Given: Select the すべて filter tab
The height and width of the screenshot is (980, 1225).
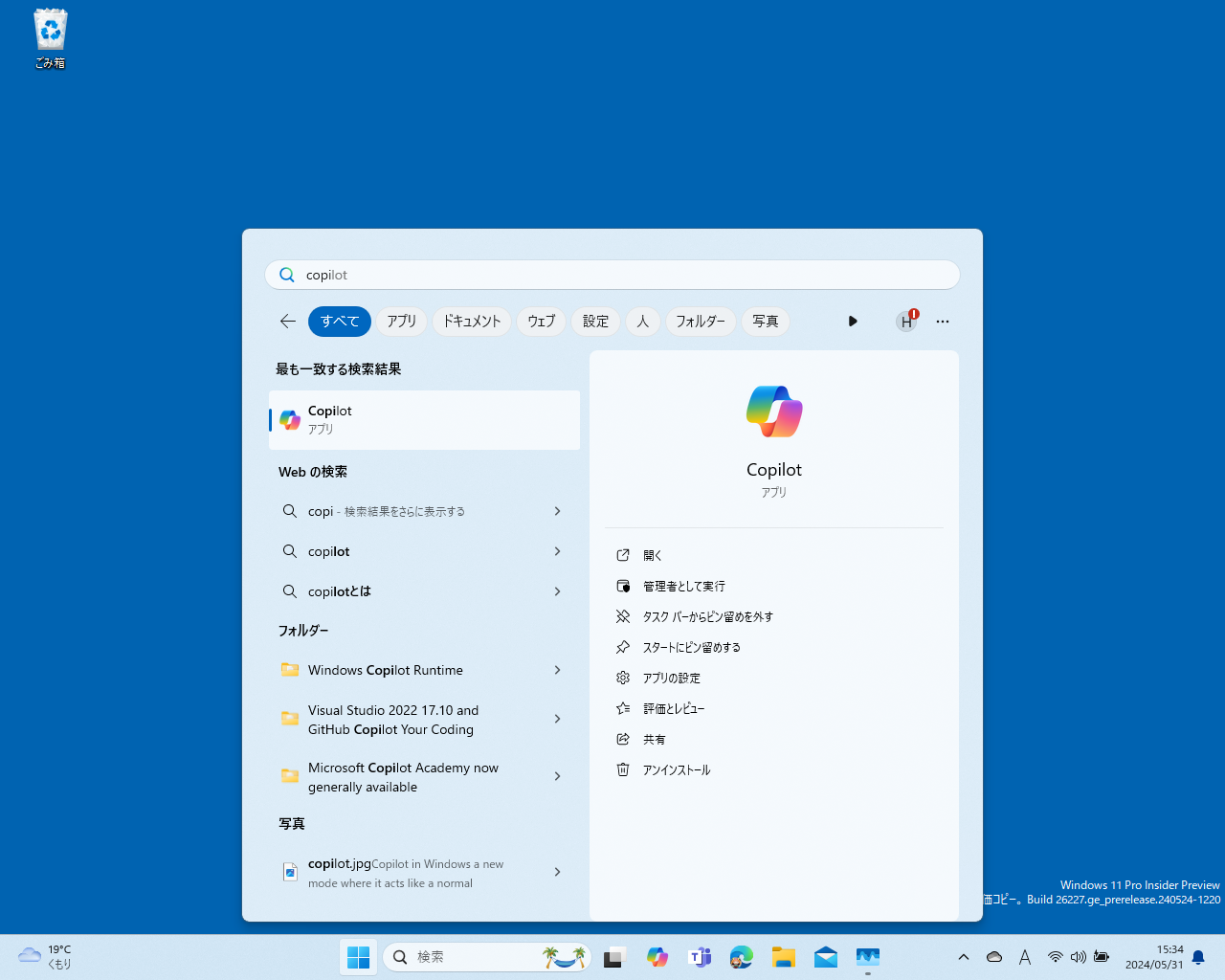Looking at the screenshot, I should click(x=340, y=322).
